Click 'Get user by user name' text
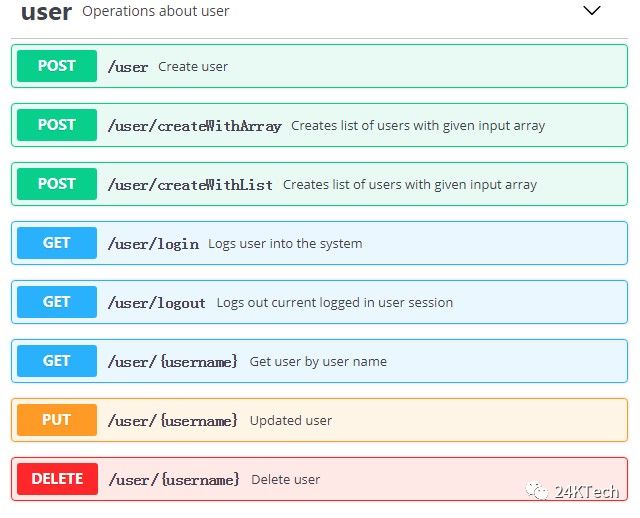This screenshot has width=640, height=518. point(318,362)
